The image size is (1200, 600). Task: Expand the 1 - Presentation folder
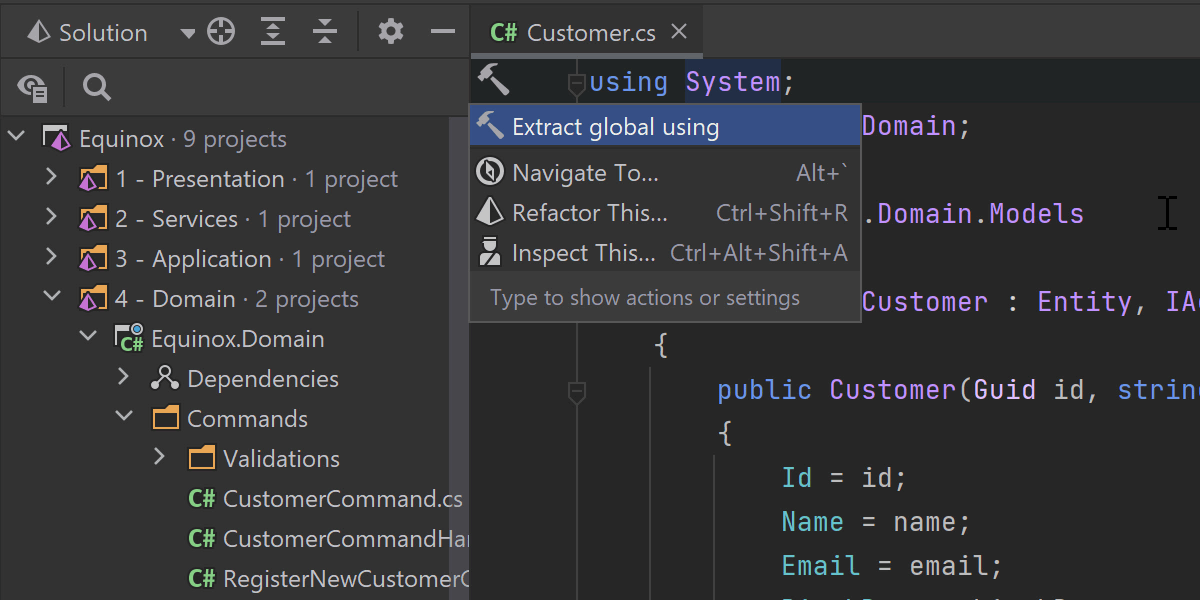(52, 179)
